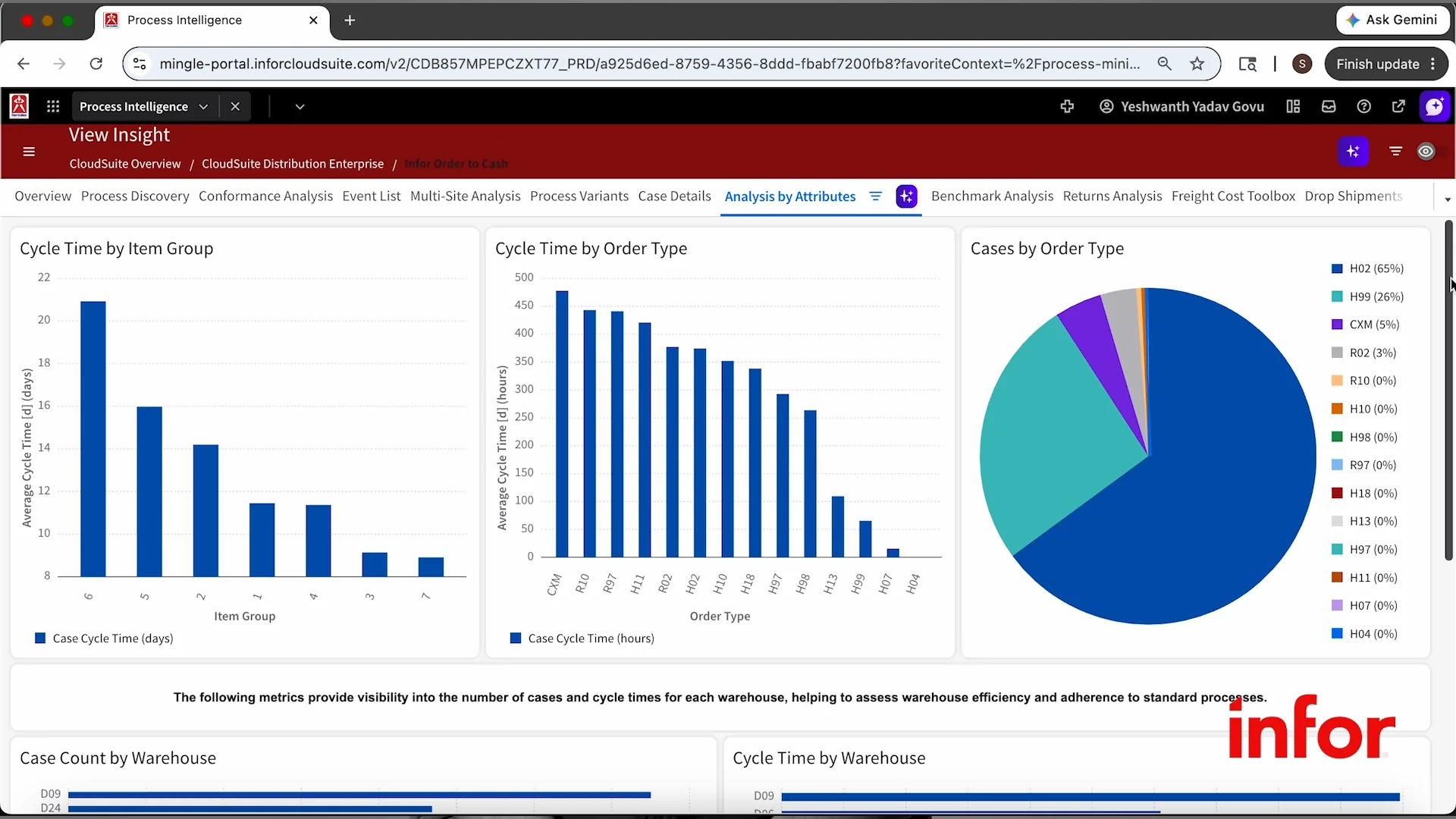Reload the browser page
Screen dimensions: 1456x819
(x=96, y=64)
